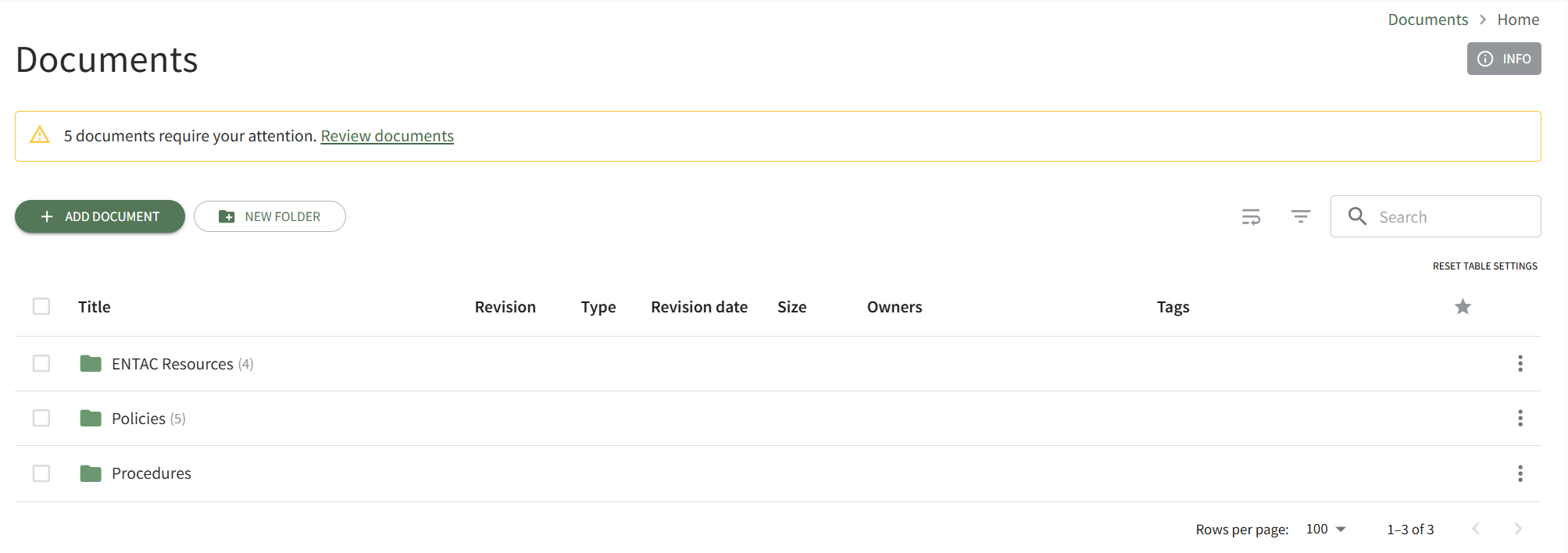The image size is (1568, 553).
Task: Sort by the Revision column header
Action: pyautogui.click(x=505, y=307)
